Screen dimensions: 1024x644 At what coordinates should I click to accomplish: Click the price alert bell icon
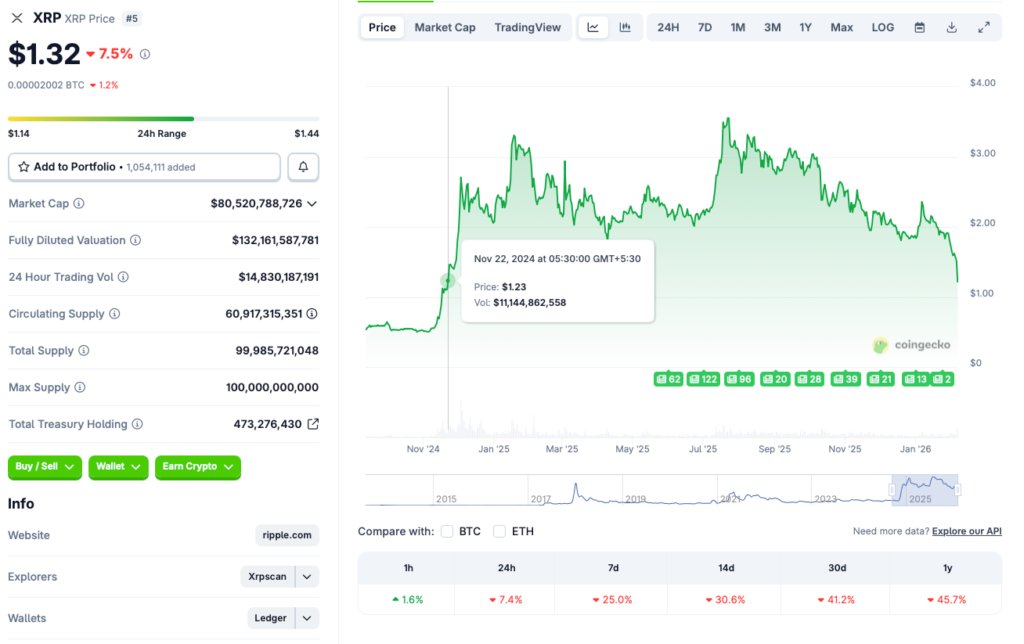(303, 166)
